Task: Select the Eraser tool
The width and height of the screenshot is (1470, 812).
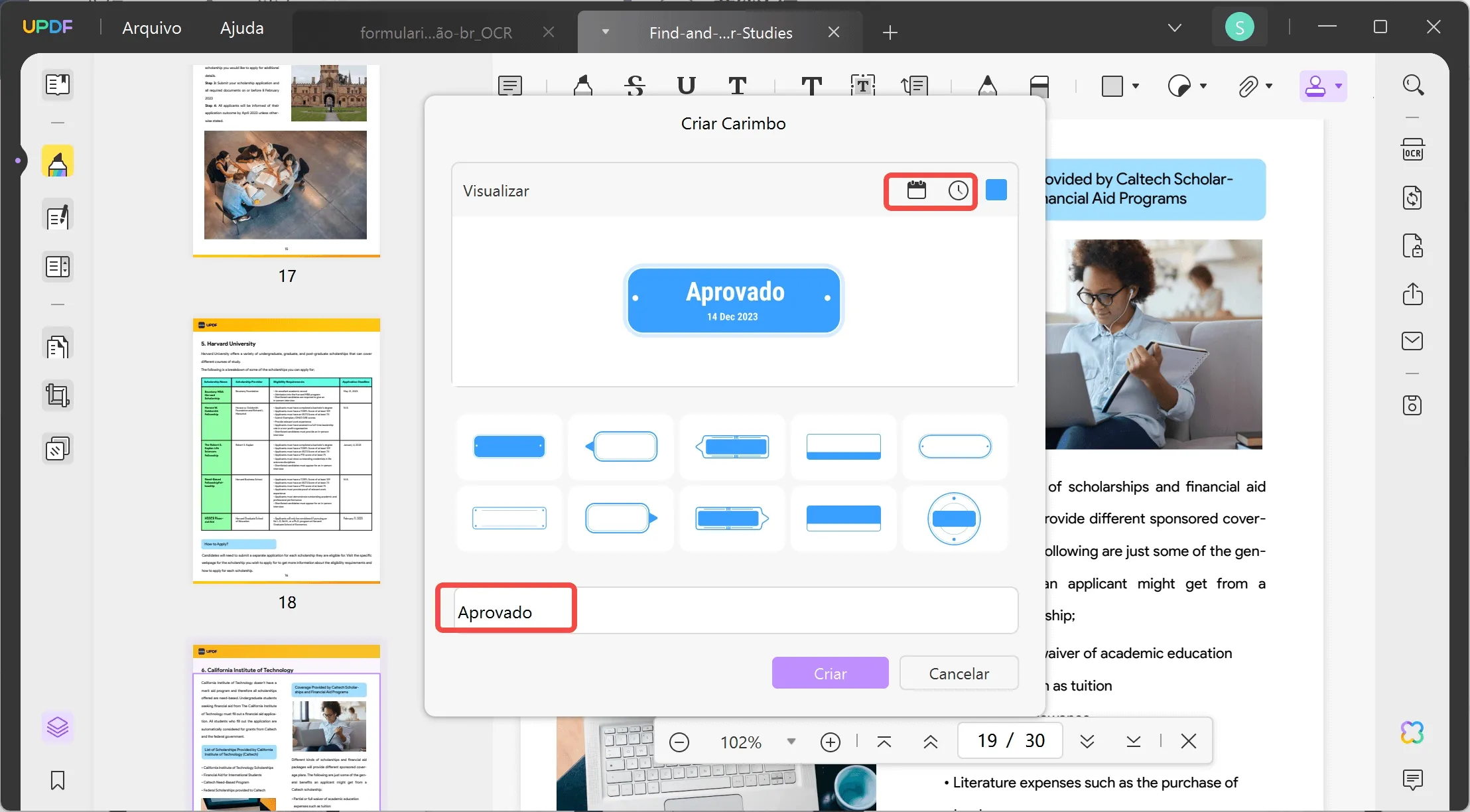Action: pyautogui.click(x=1039, y=85)
